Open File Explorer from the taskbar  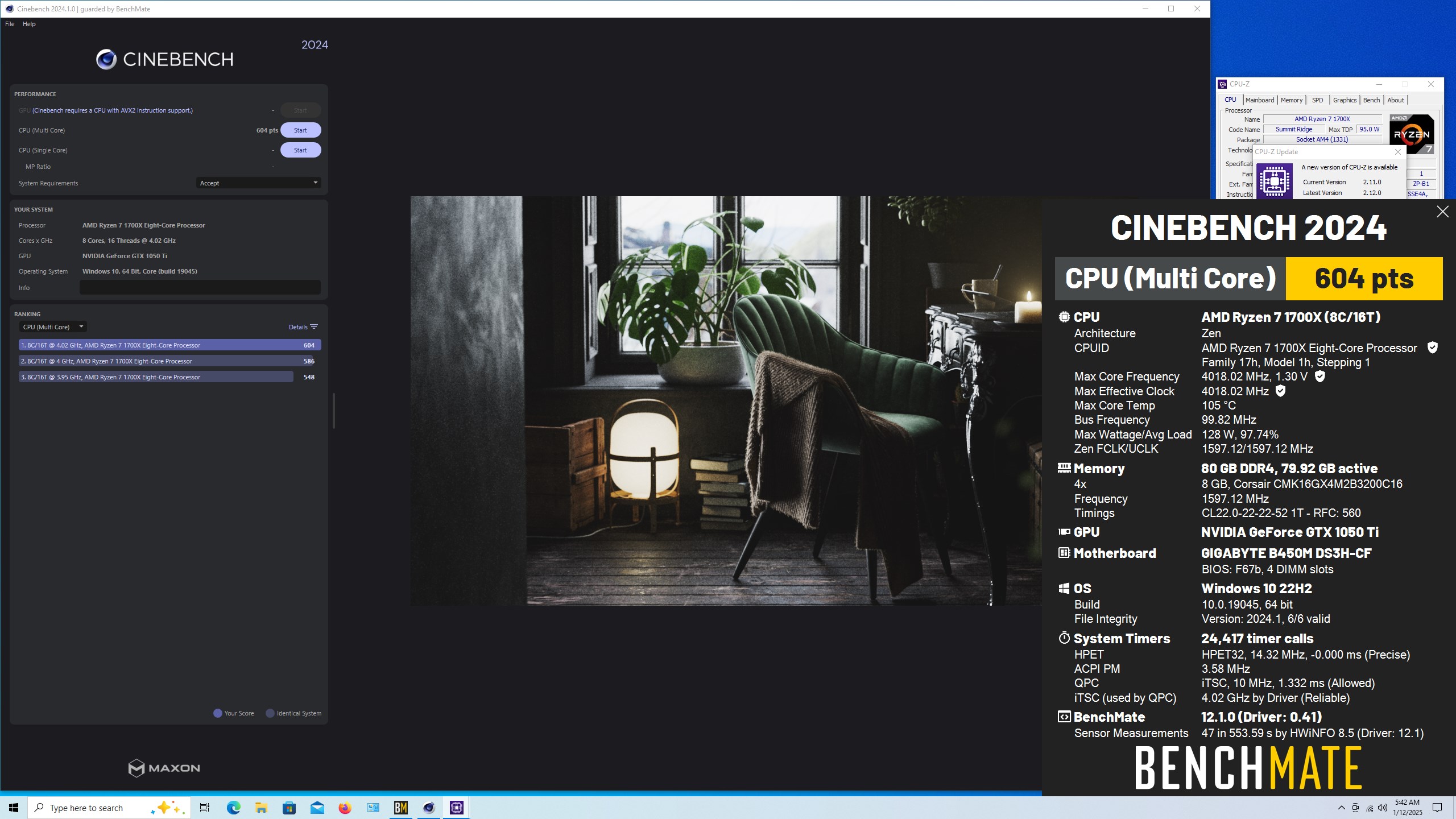[x=261, y=808]
